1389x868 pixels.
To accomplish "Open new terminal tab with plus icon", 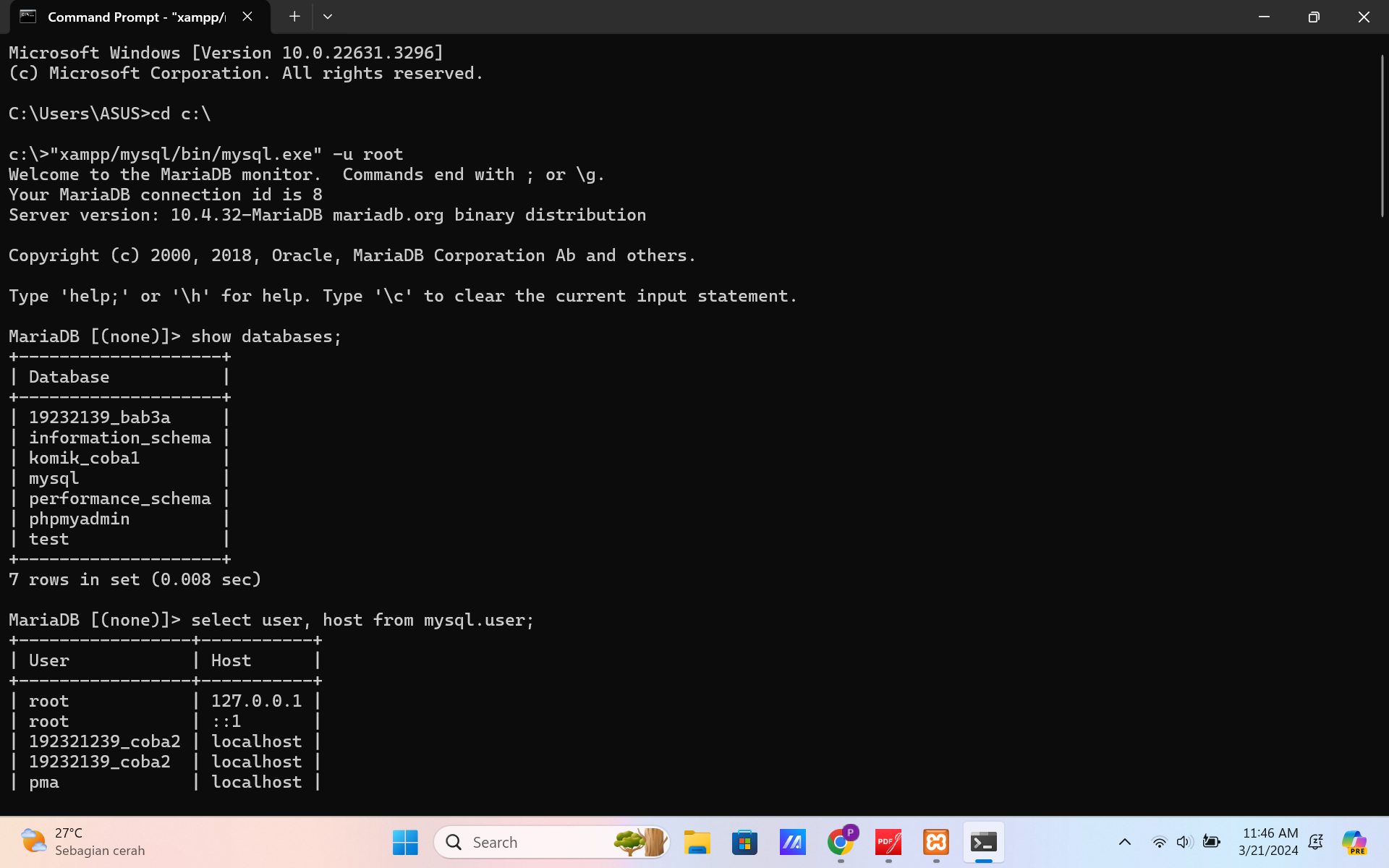I will pyautogui.click(x=294, y=17).
